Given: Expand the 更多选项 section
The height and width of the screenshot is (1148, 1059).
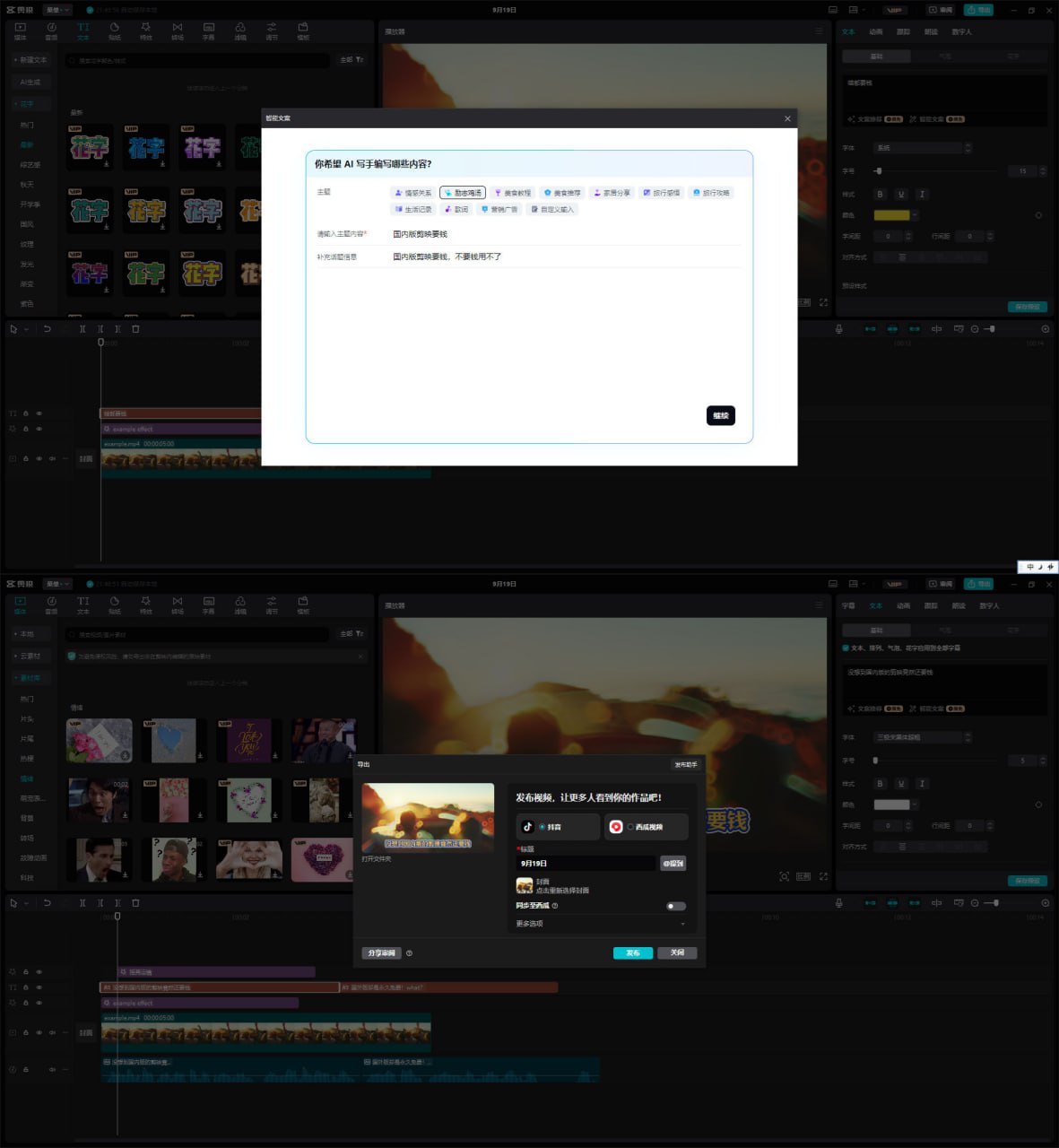Looking at the screenshot, I should tap(600, 924).
